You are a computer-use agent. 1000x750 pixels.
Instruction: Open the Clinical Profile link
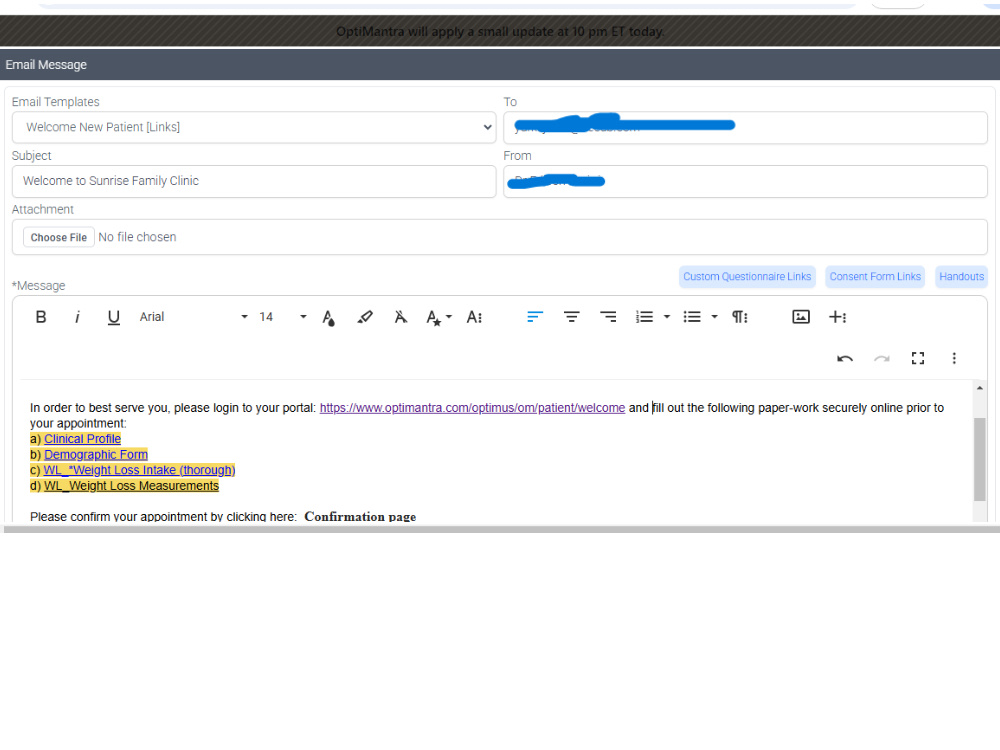(82, 439)
